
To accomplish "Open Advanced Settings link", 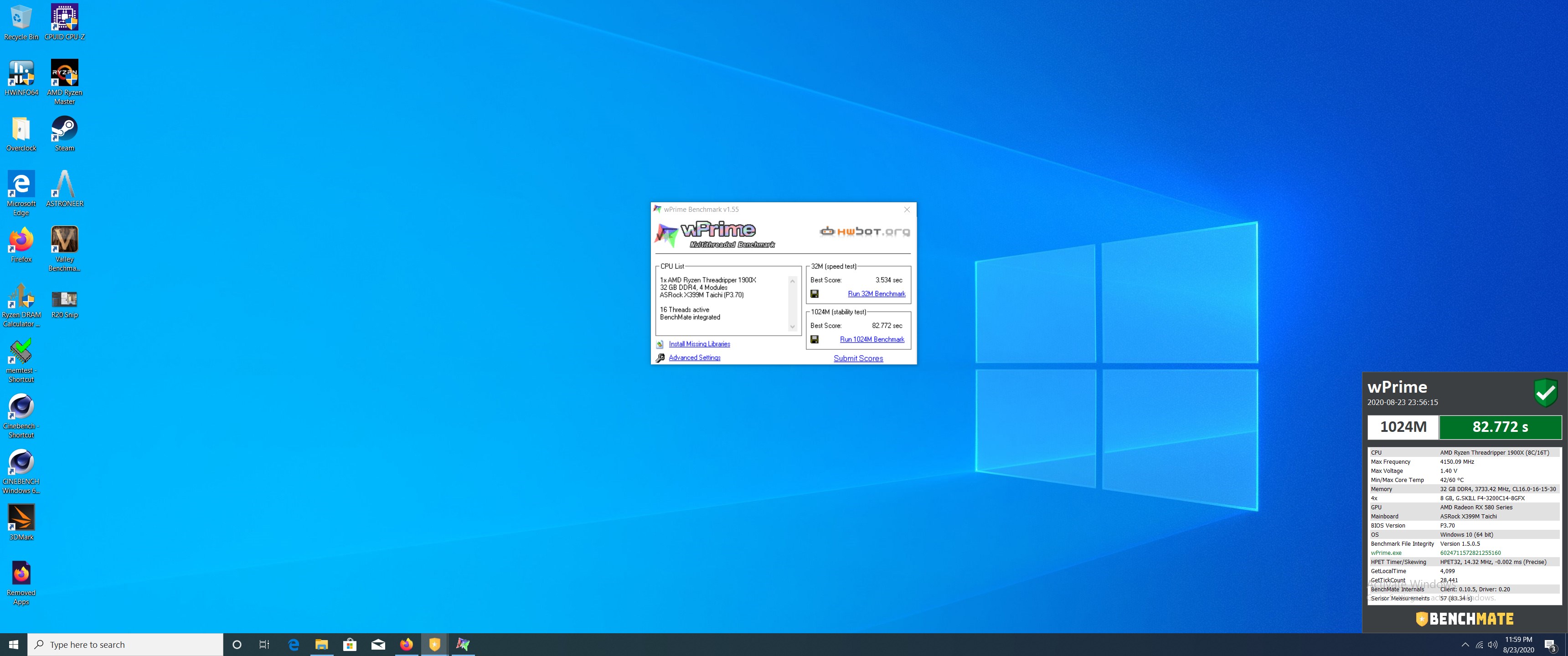I will (x=695, y=358).
